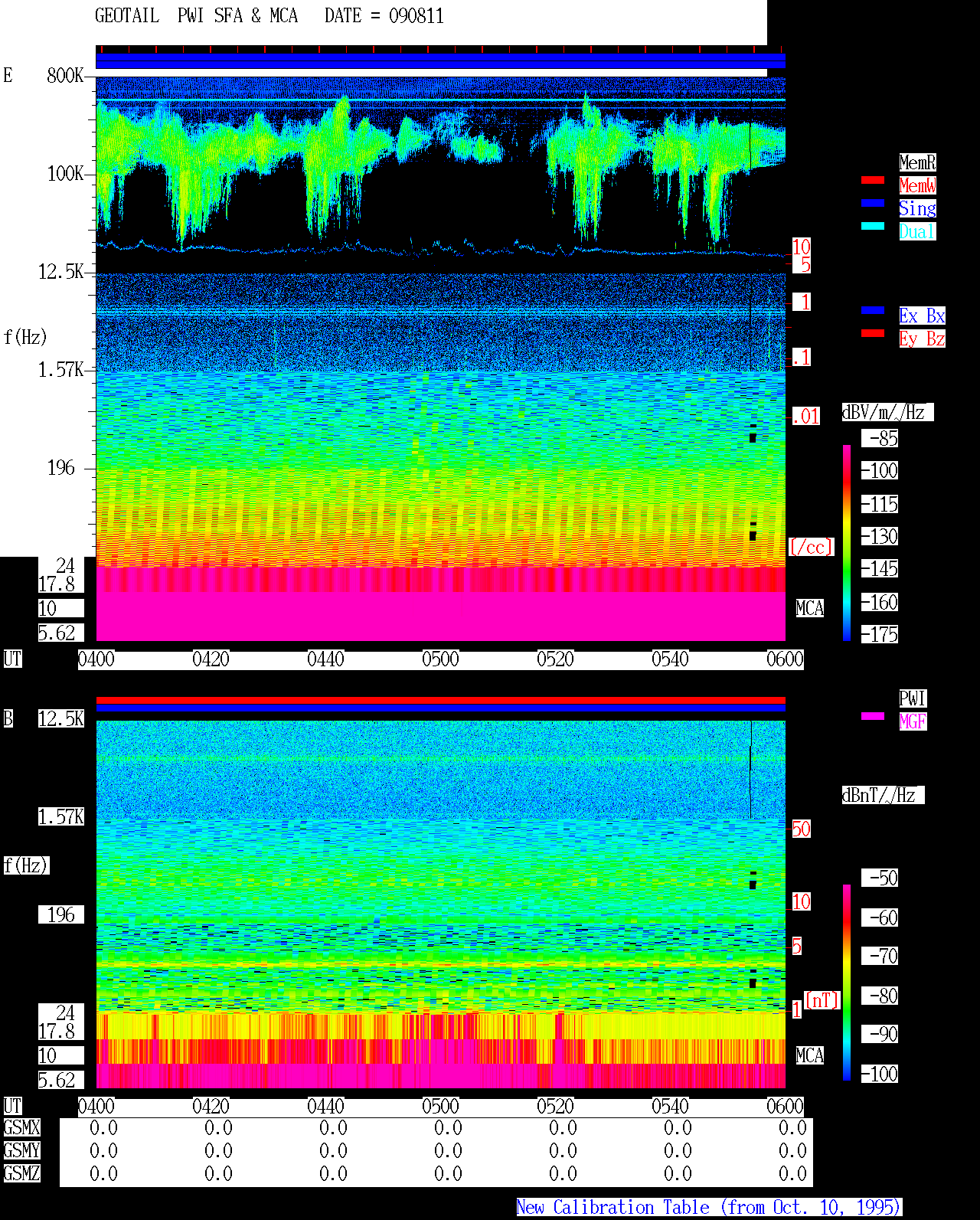Click the PWI legend label
980x1220 pixels.
(x=913, y=698)
